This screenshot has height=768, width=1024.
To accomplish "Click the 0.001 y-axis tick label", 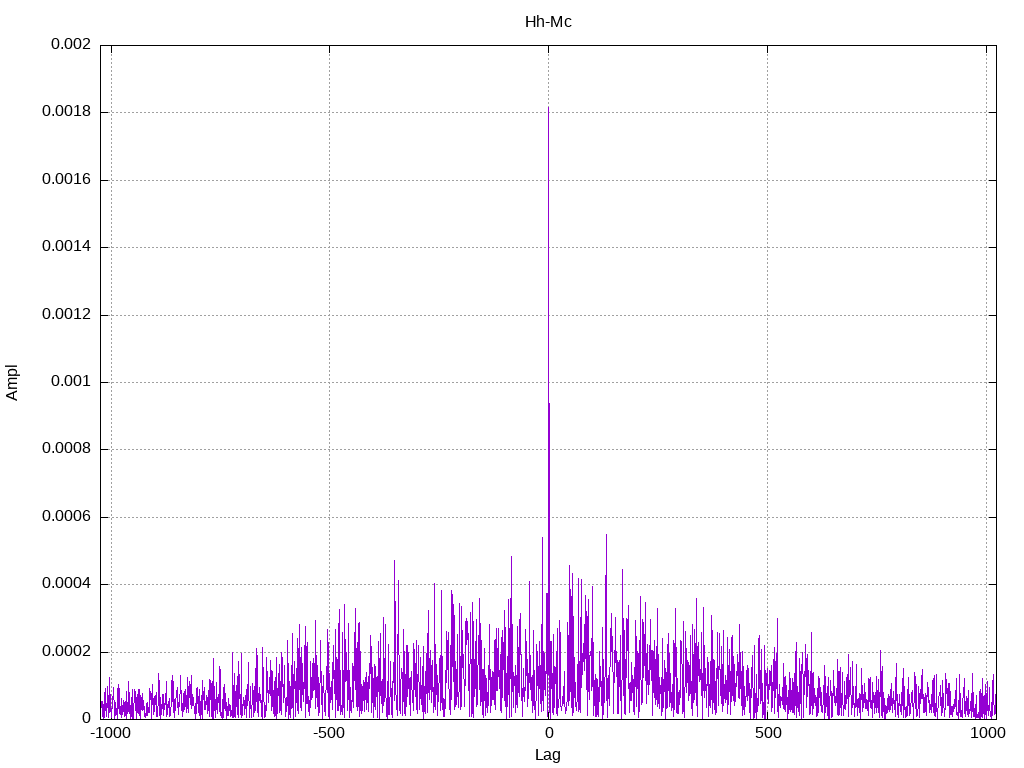I will click(70, 382).
